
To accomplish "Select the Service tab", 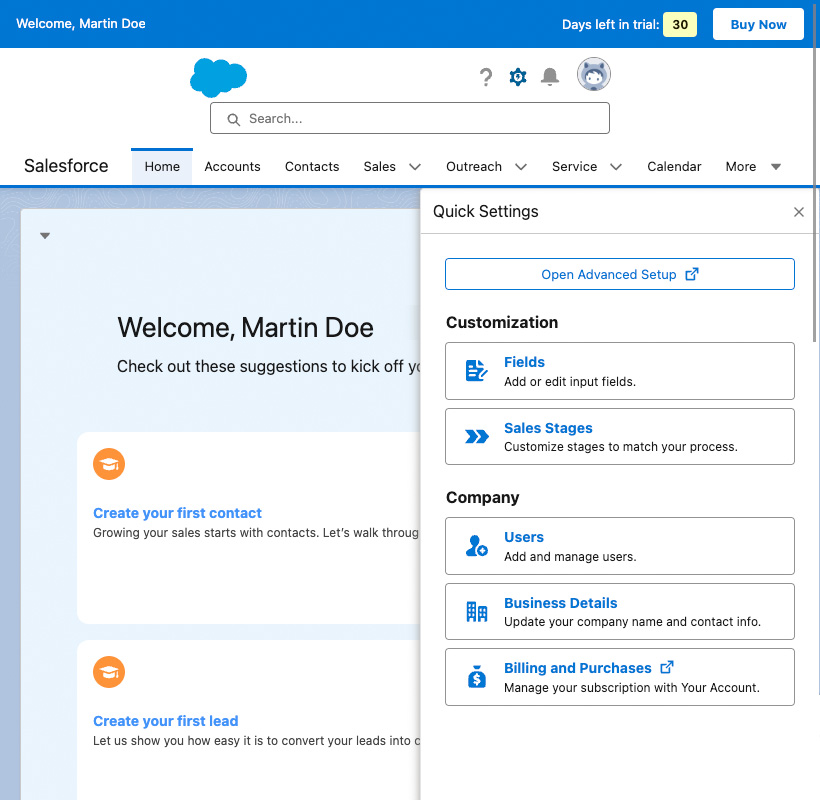I will [574, 166].
